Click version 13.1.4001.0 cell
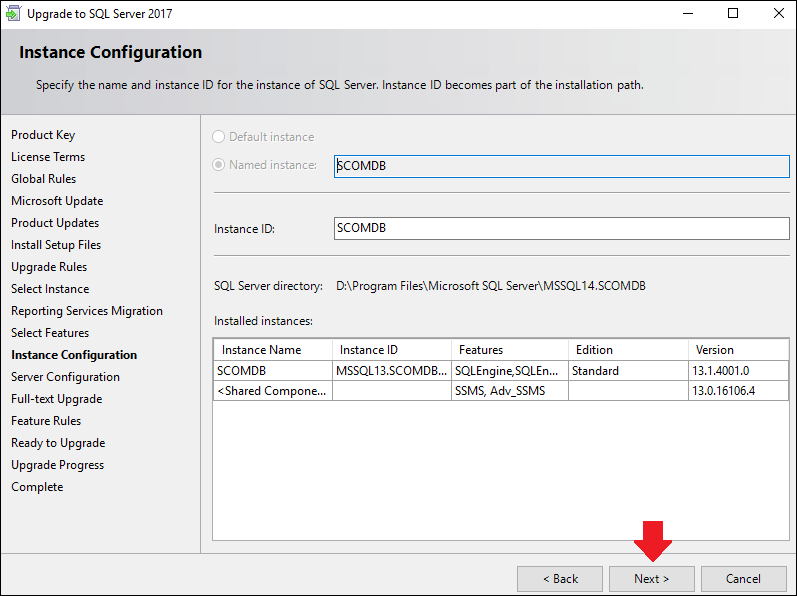This screenshot has height=596, width=797. 739,371
